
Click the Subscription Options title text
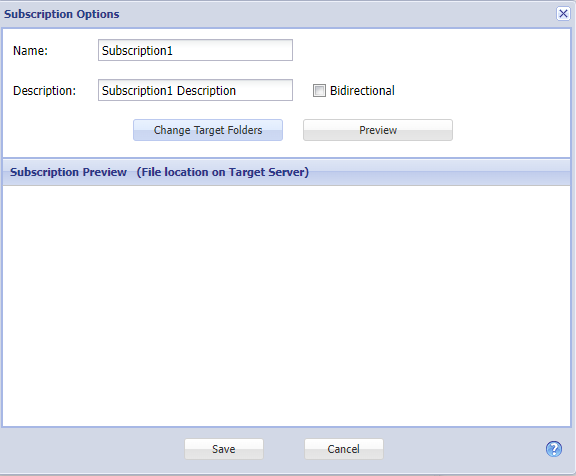(x=62, y=14)
